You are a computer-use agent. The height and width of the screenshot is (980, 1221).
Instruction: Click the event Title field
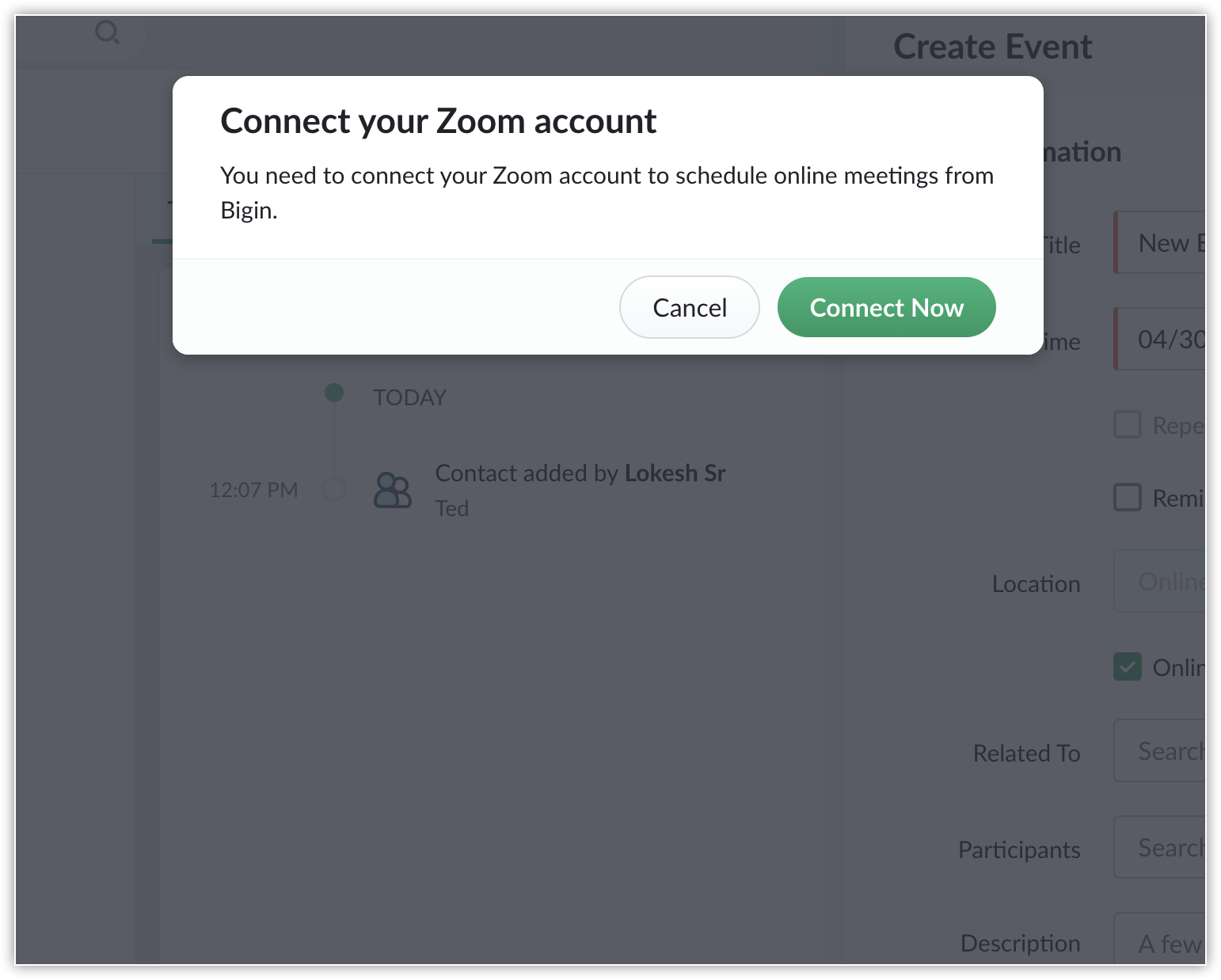(x=1160, y=242)
